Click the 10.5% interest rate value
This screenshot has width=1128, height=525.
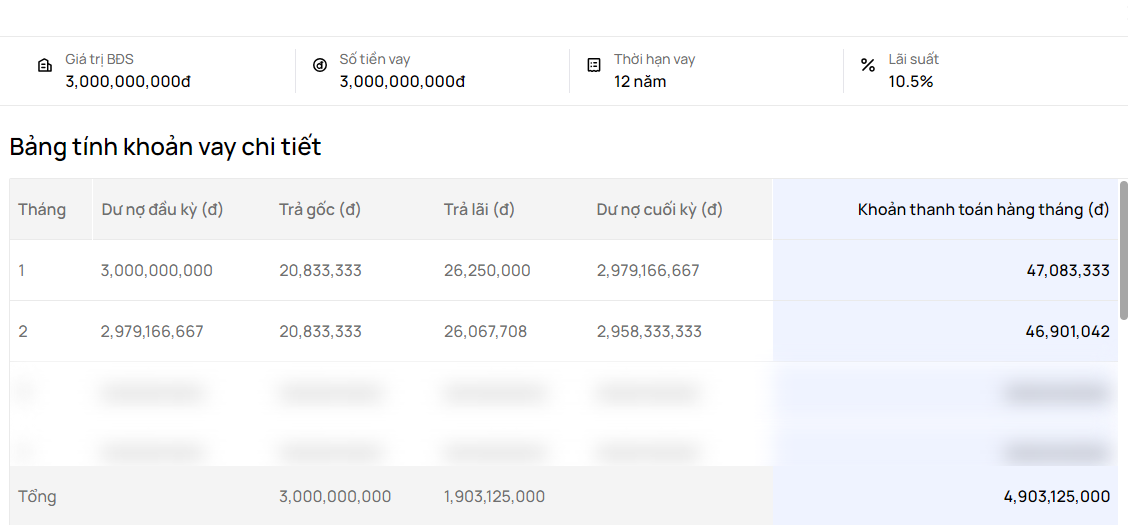[911, 82]
